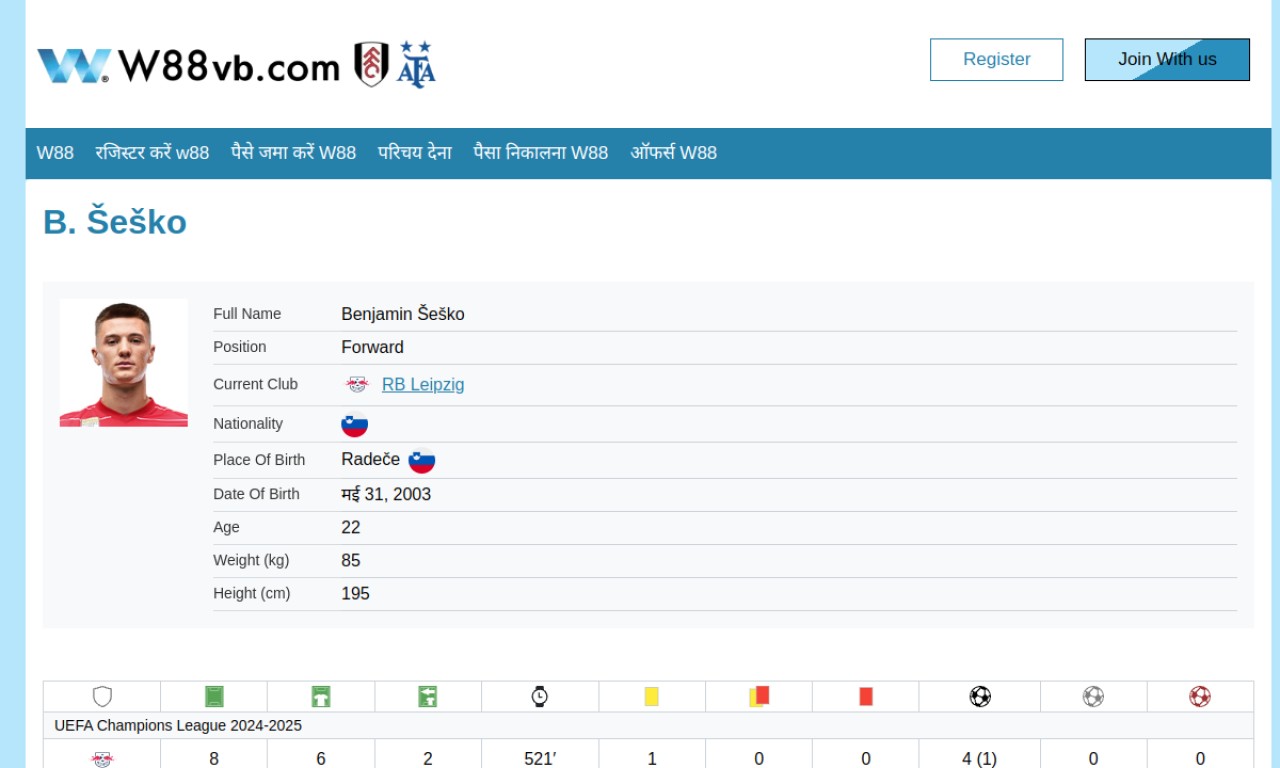The image size is (1280, 768).
Task: Click the Weight value 85
Action: coord(351,560)
